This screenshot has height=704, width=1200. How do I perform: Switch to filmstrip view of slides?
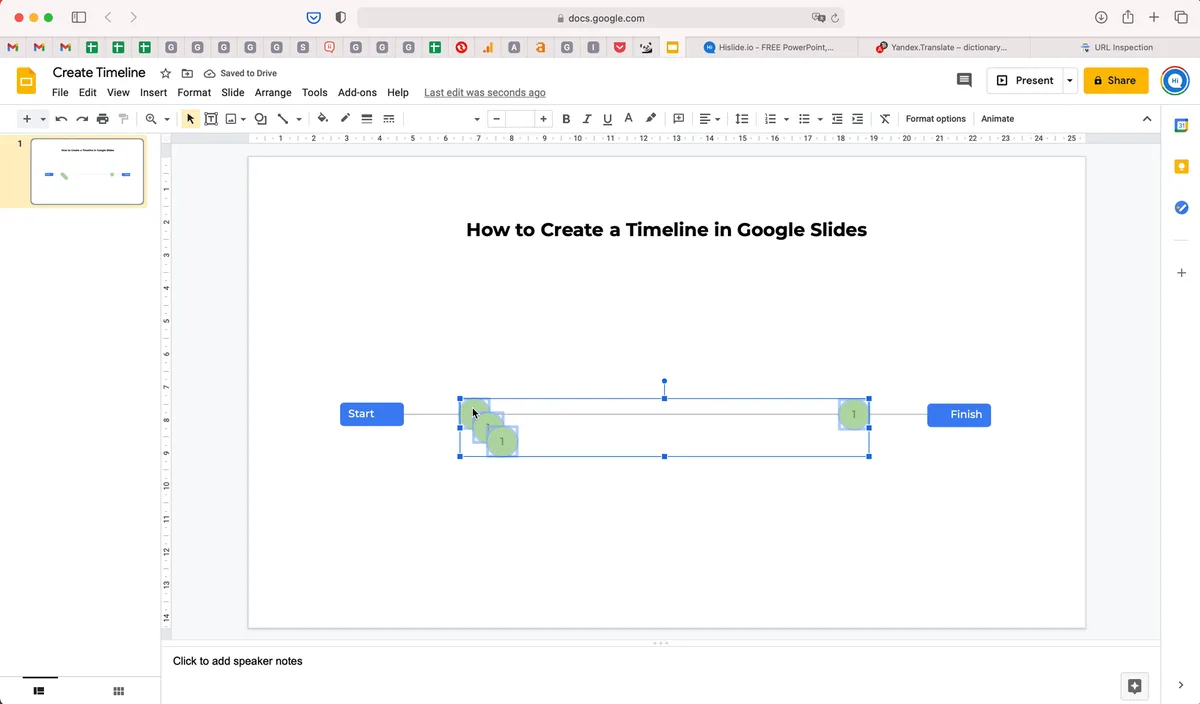[39, 690]
